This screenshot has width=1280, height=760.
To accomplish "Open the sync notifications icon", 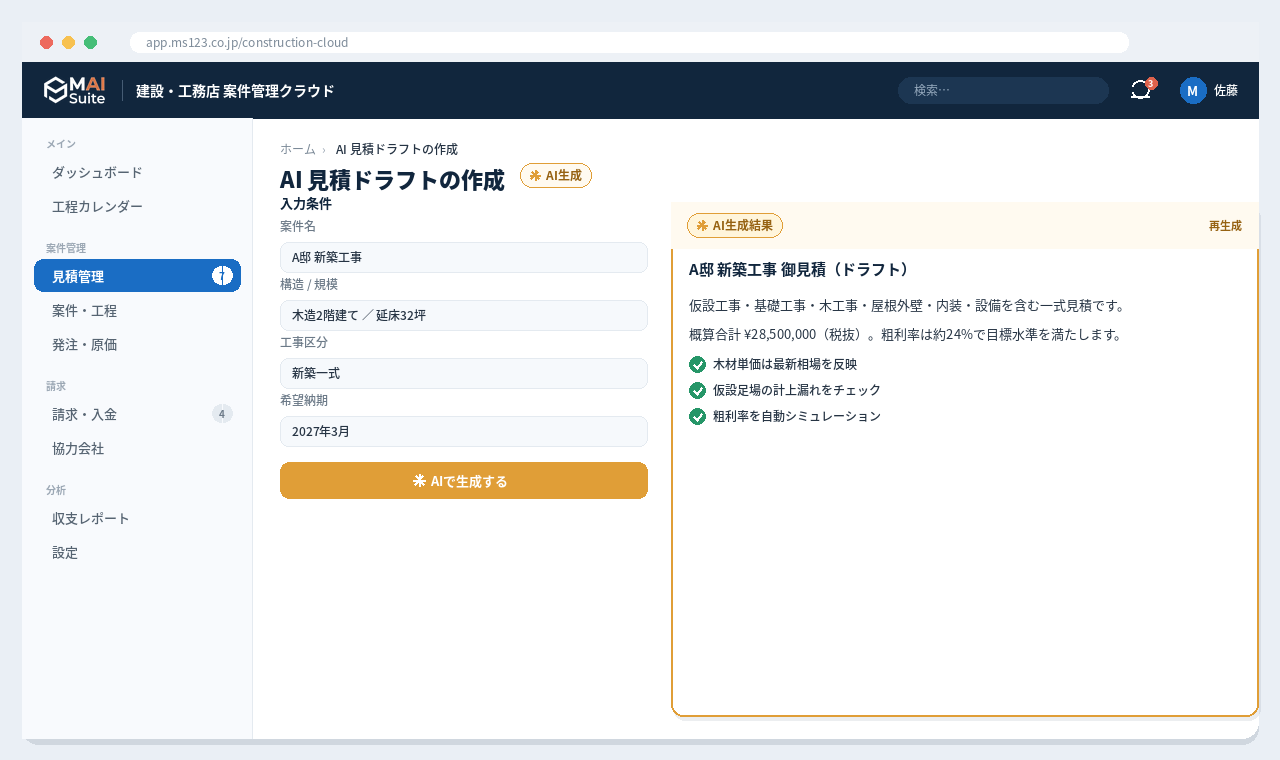I will pos(1141,90).
